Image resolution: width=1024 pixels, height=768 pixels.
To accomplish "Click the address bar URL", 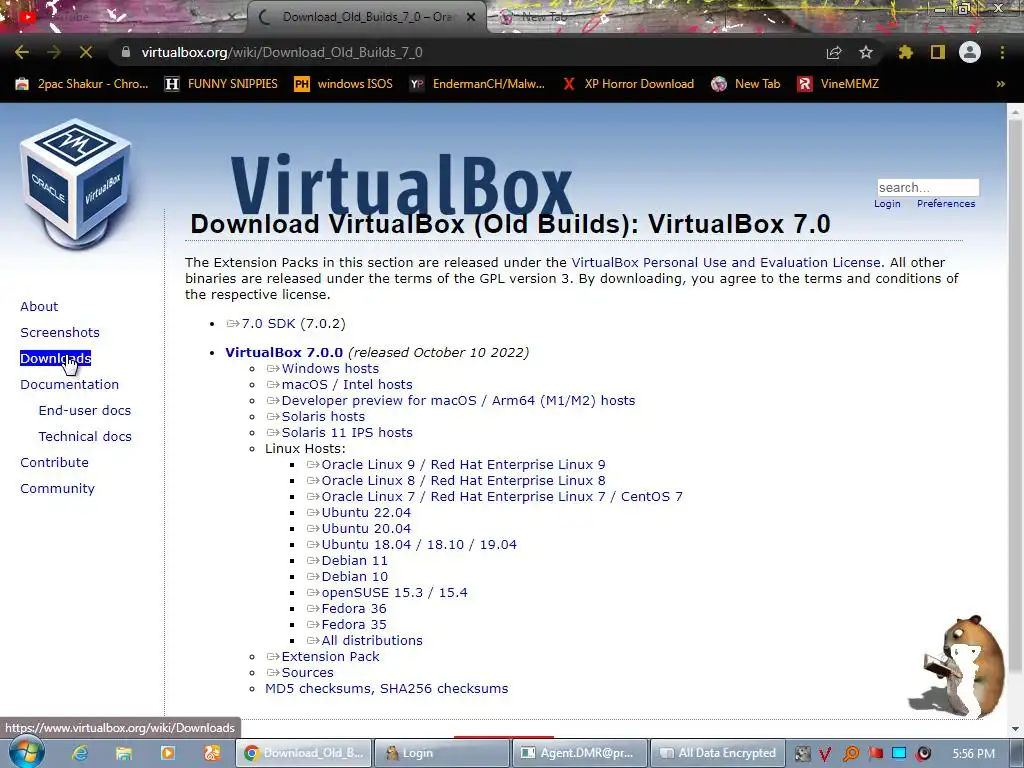I will pyautogui.click(x=282, y=52).
